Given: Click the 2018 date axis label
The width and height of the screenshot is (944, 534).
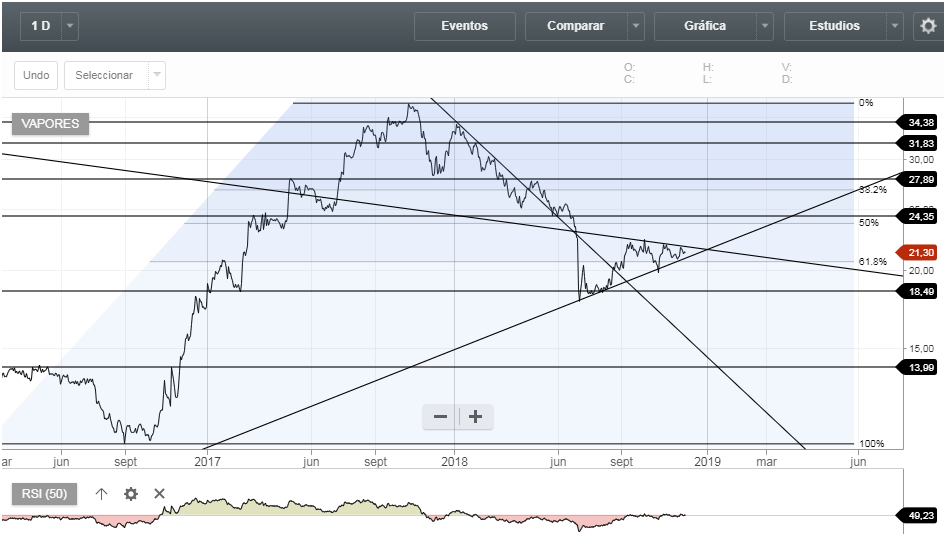Looking at the screenshot, I should click(x=454, y=462).
